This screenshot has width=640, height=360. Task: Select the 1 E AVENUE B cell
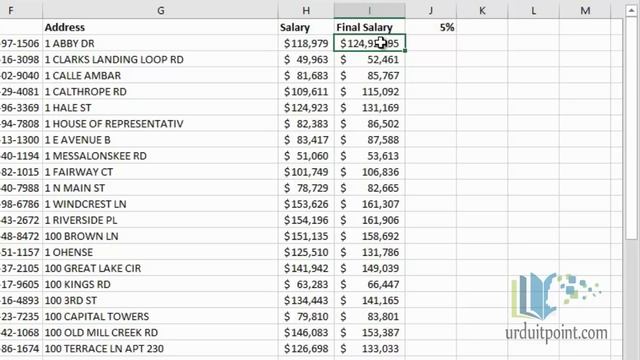pyautogui.click(x=160, y=140)
